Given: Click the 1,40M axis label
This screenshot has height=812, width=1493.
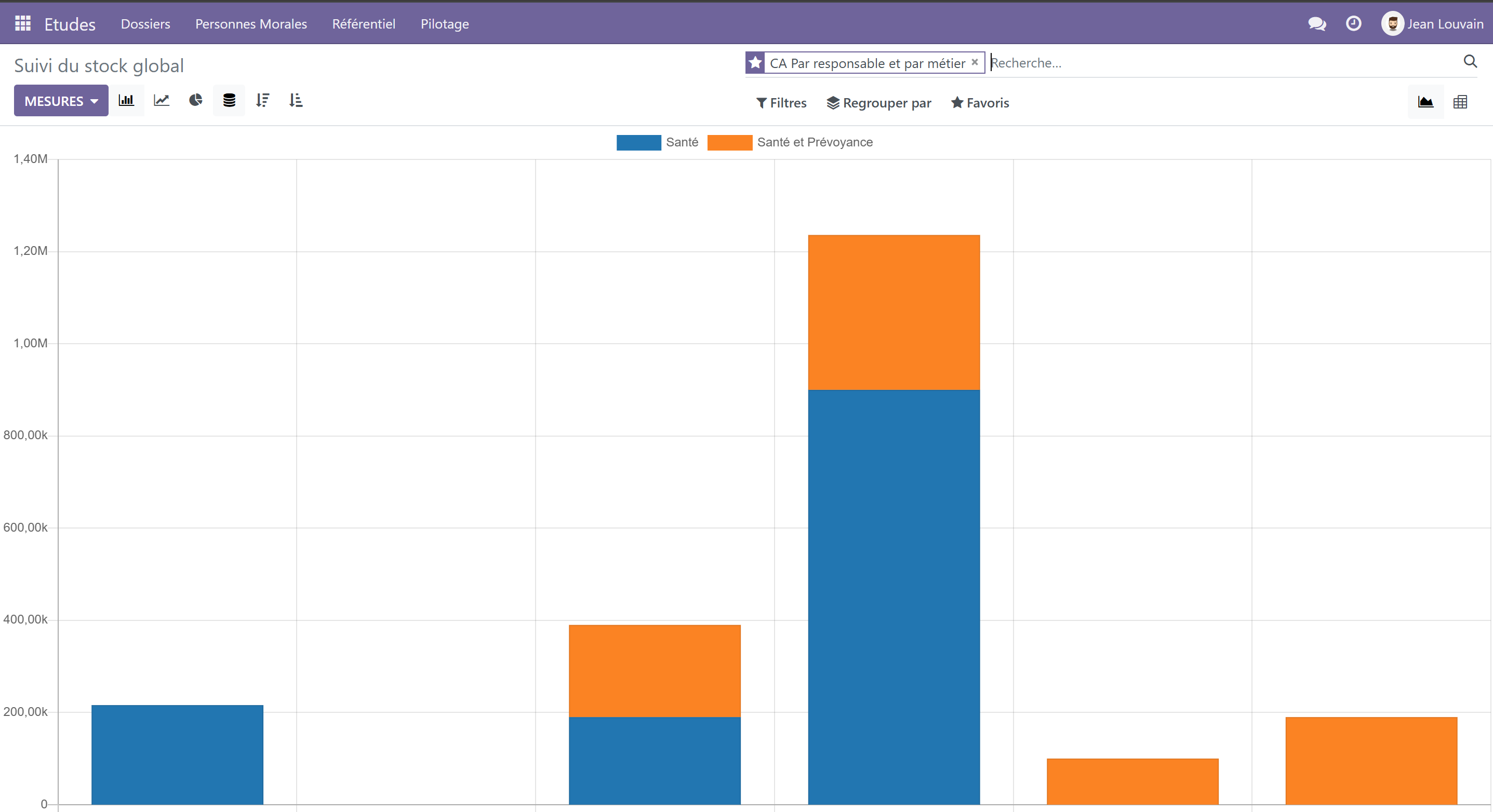Looking at the screenshot, I should point(30,159).
